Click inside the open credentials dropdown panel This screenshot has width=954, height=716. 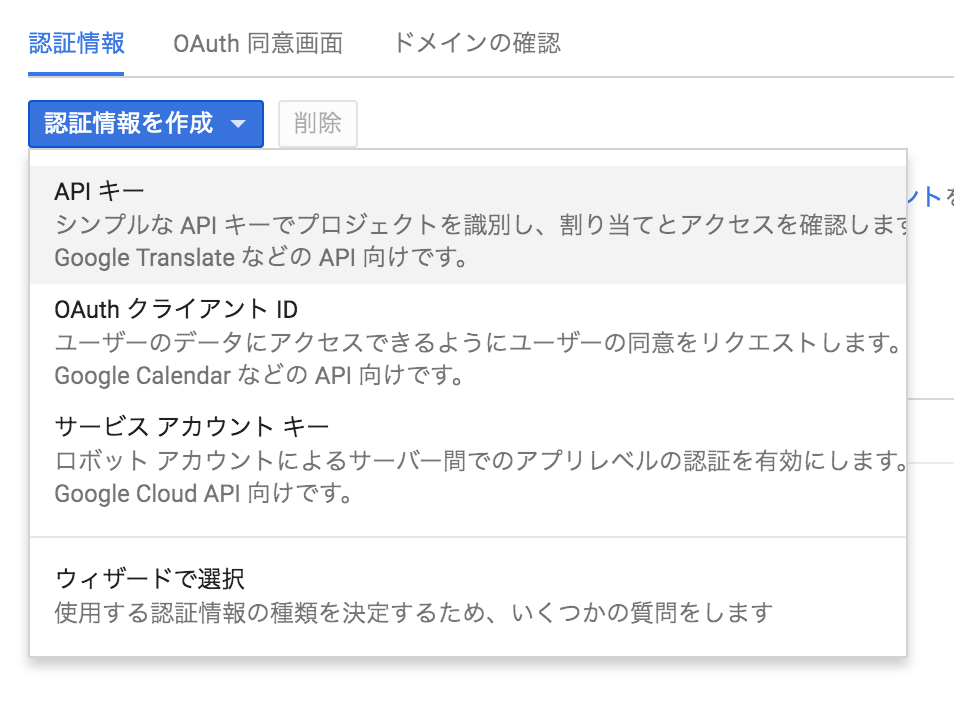470,400
